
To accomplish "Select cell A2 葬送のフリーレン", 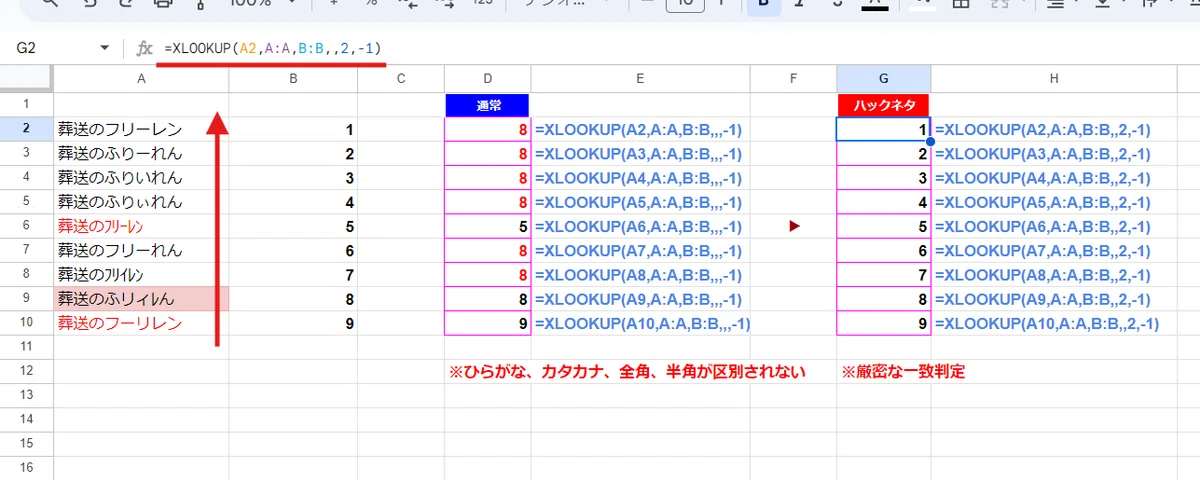I will click(x=141, y=129).
